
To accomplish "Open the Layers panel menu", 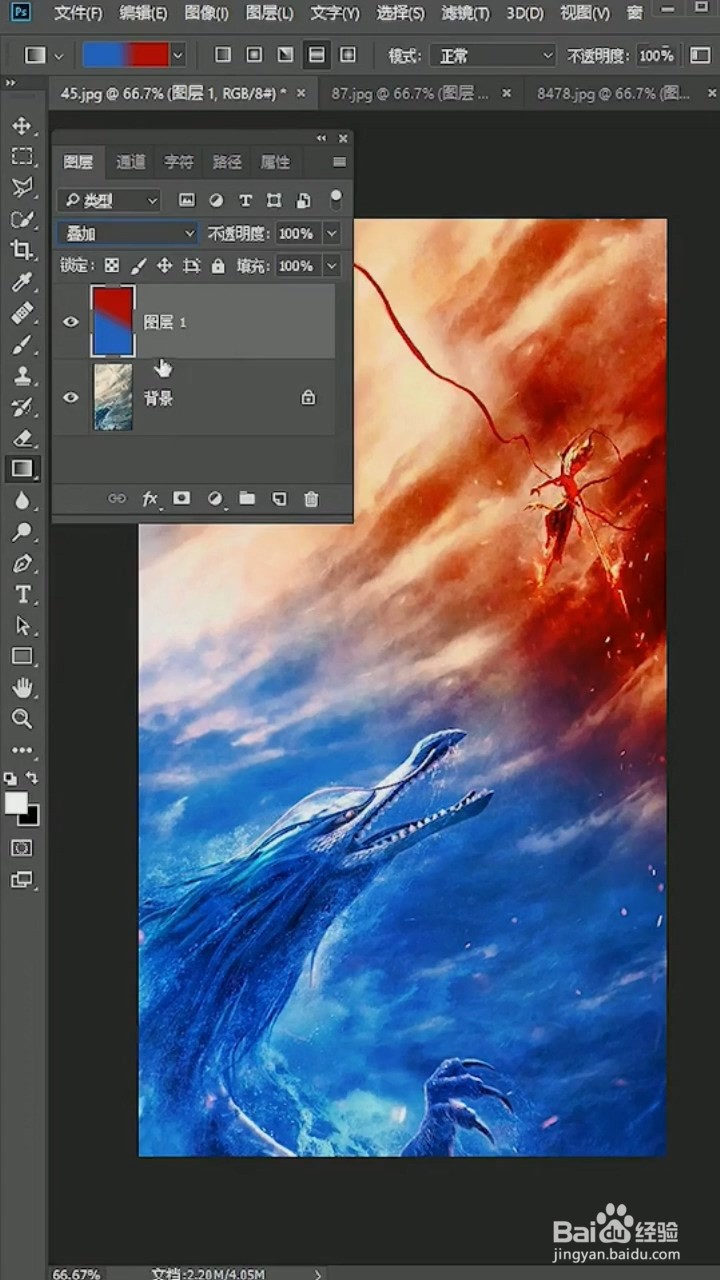I will pos(339,162).
